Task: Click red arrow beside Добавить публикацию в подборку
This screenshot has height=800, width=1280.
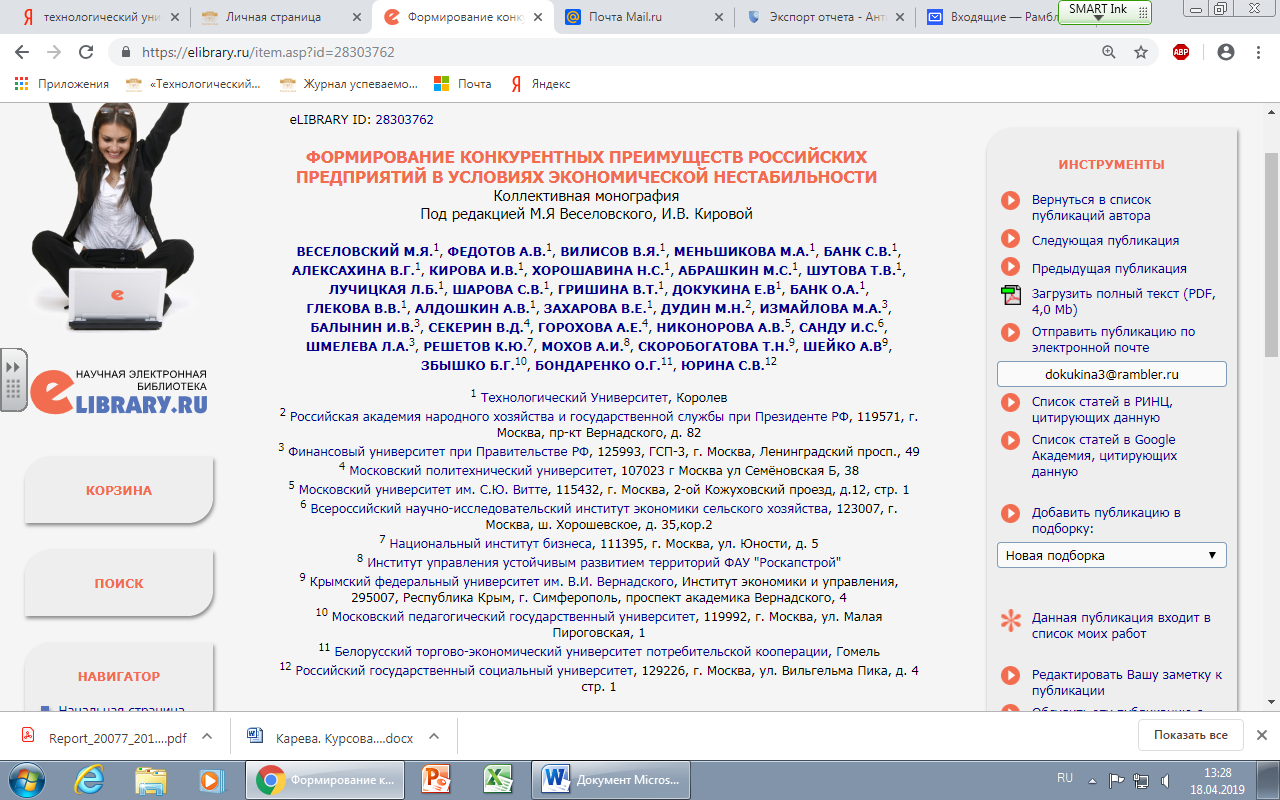Action: tap(1010, 513)
